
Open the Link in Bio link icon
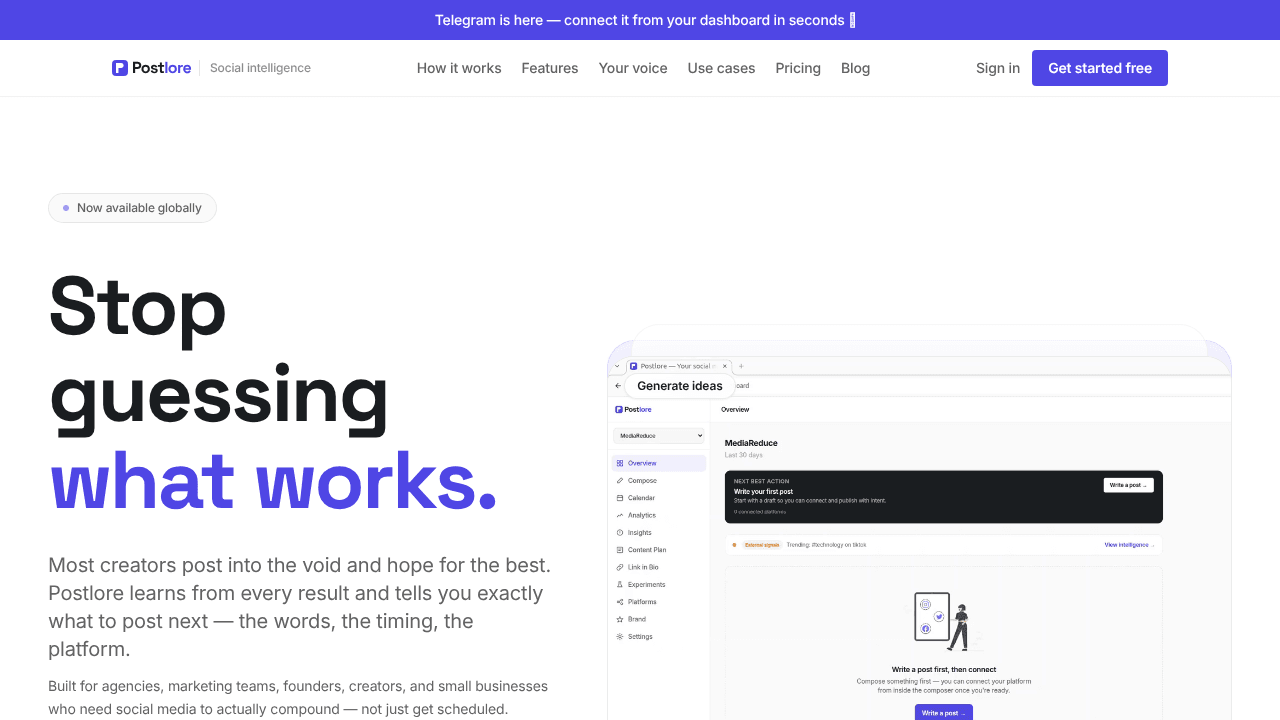620,567
